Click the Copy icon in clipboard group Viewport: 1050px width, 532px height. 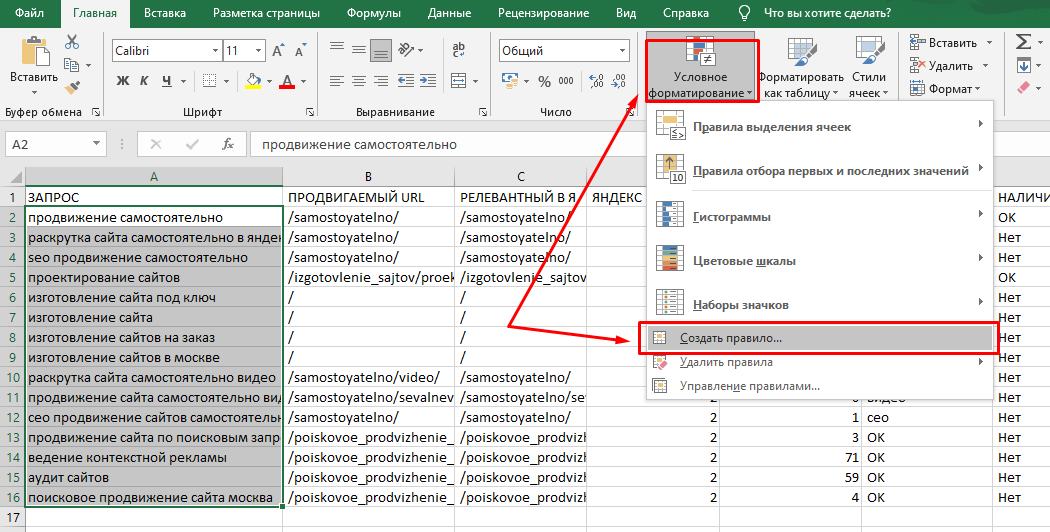[x=72, y=65]
